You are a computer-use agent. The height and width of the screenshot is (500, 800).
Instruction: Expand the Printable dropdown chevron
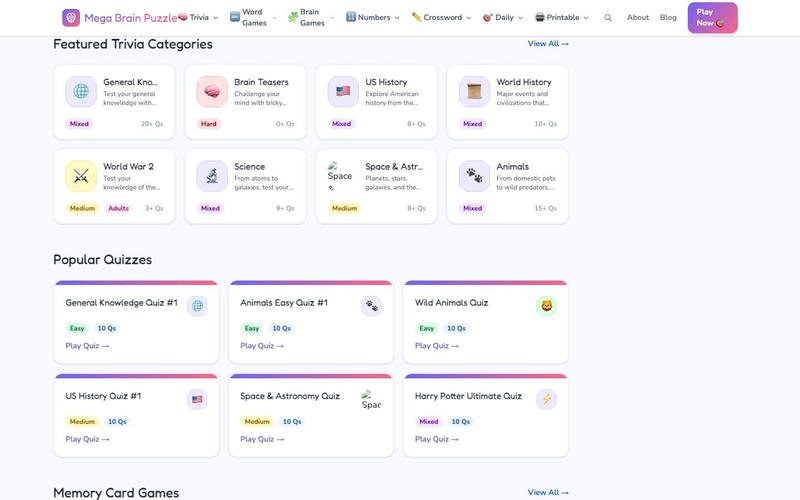(586, 18)
